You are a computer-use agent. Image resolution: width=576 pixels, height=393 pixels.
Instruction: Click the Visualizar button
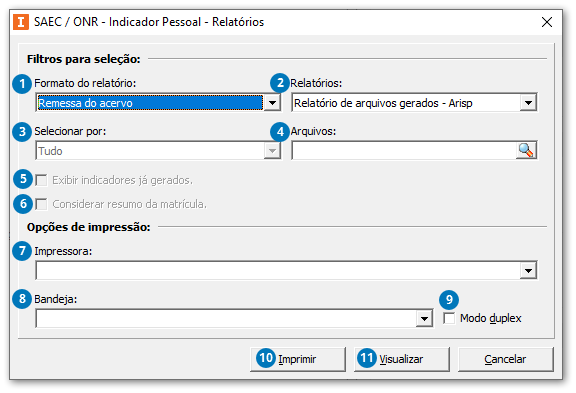pos(402,359)
